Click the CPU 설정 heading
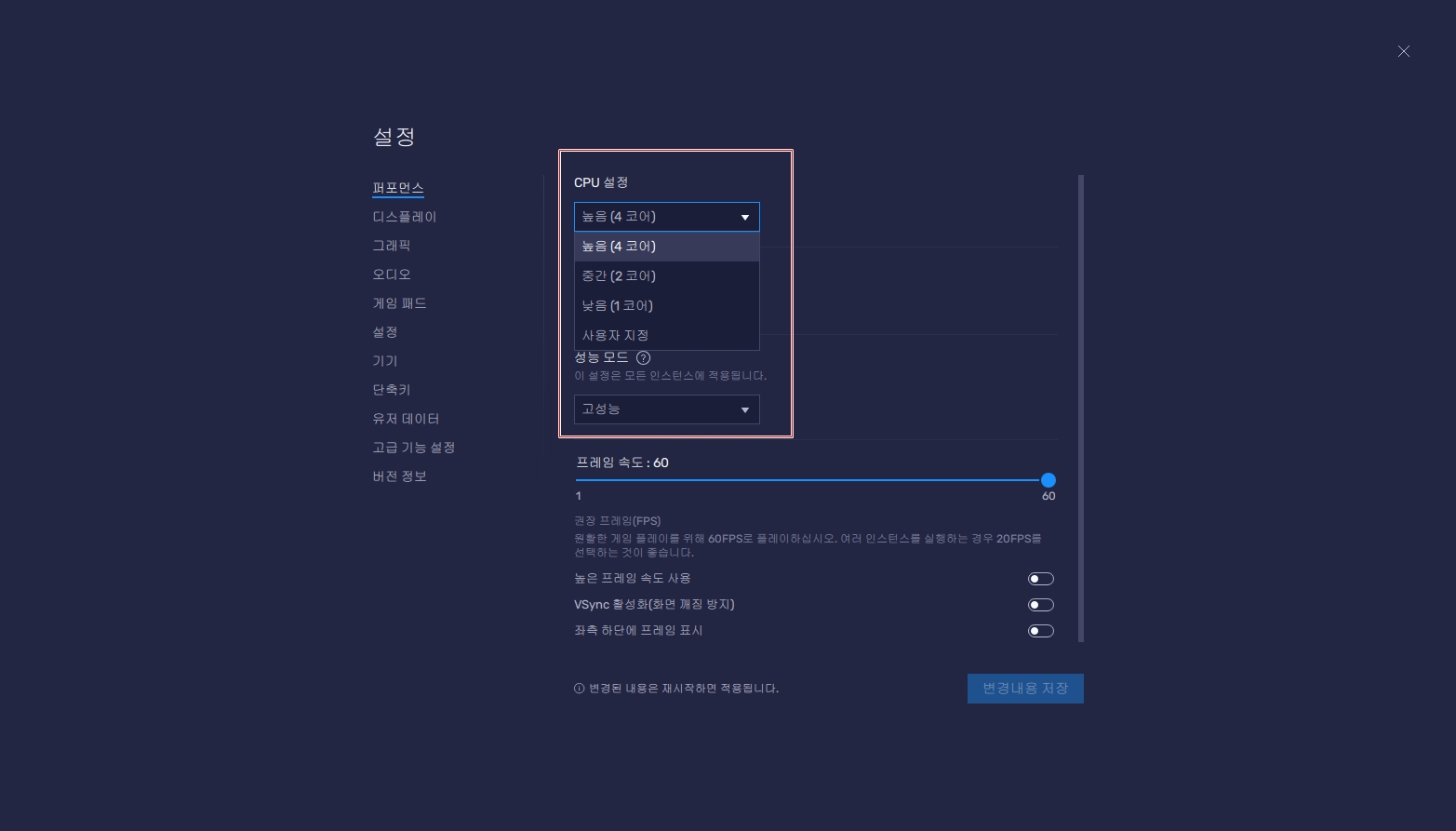 click(x=601, y=182)
